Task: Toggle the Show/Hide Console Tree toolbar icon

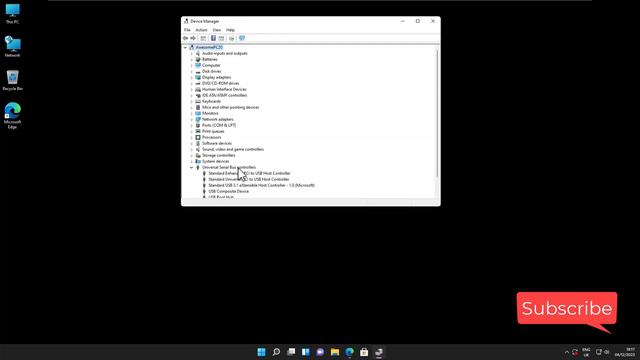Action: pos(203,38)
